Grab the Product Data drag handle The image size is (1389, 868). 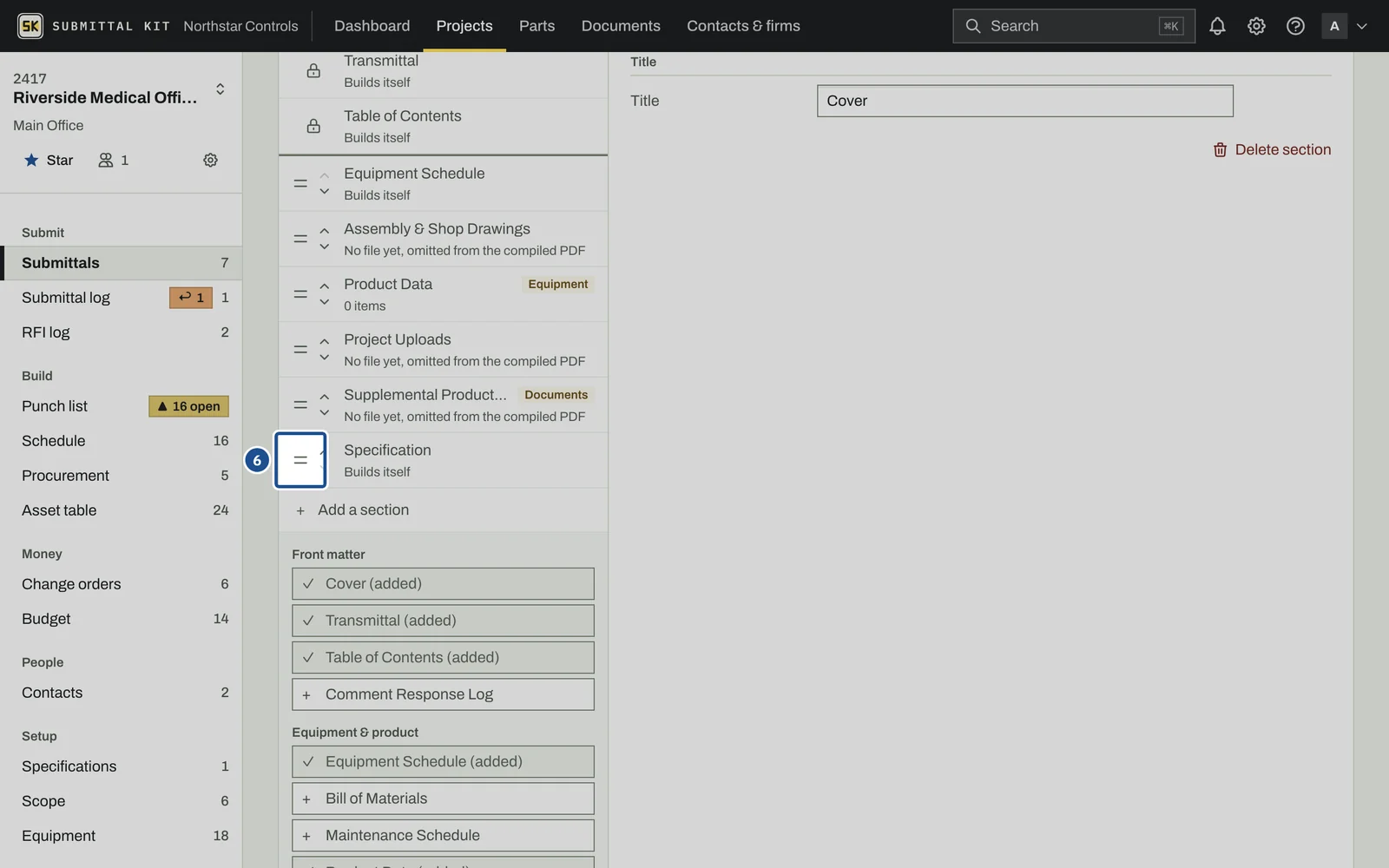pos(300,294)
